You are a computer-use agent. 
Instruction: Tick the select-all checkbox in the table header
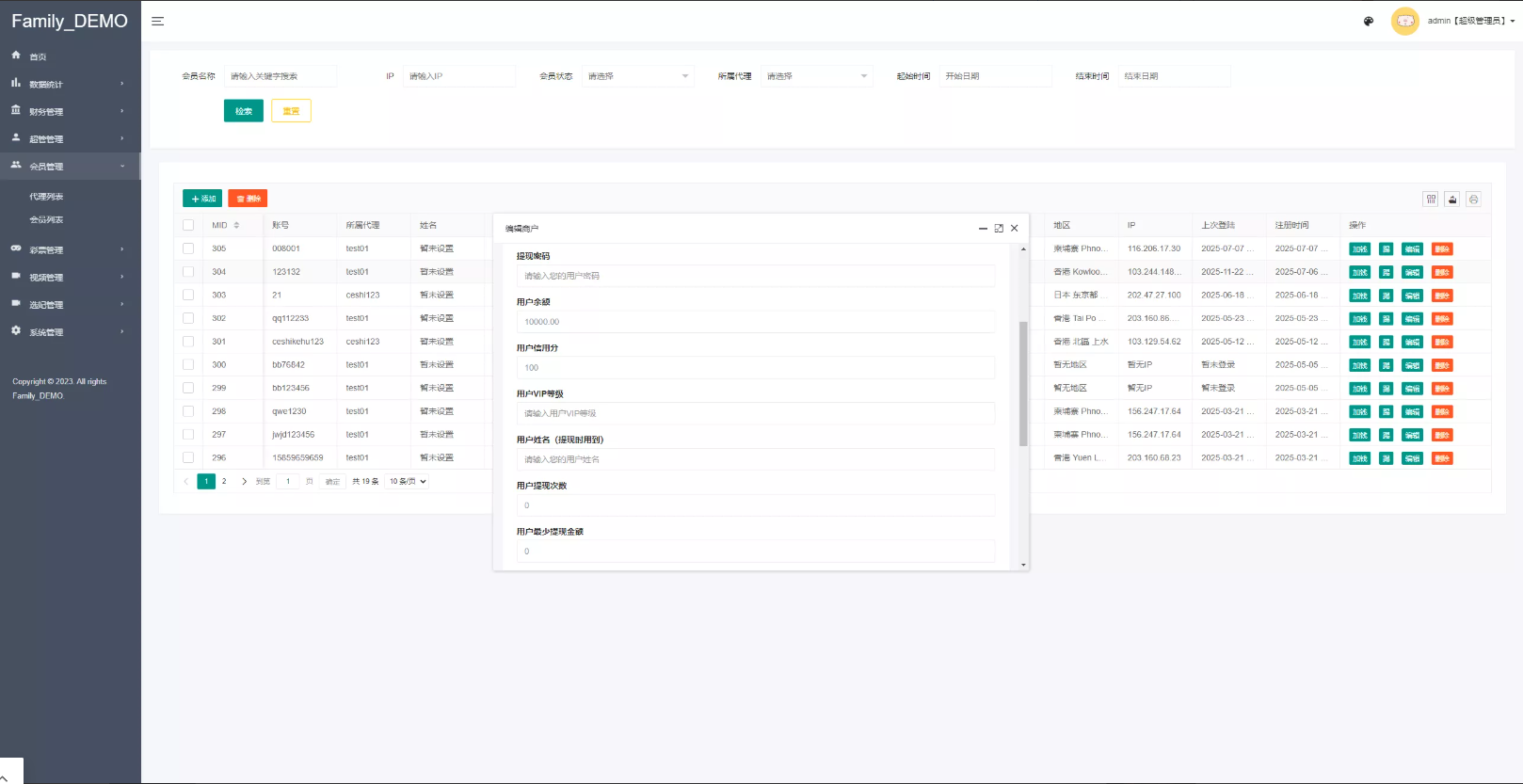(188, 225)
